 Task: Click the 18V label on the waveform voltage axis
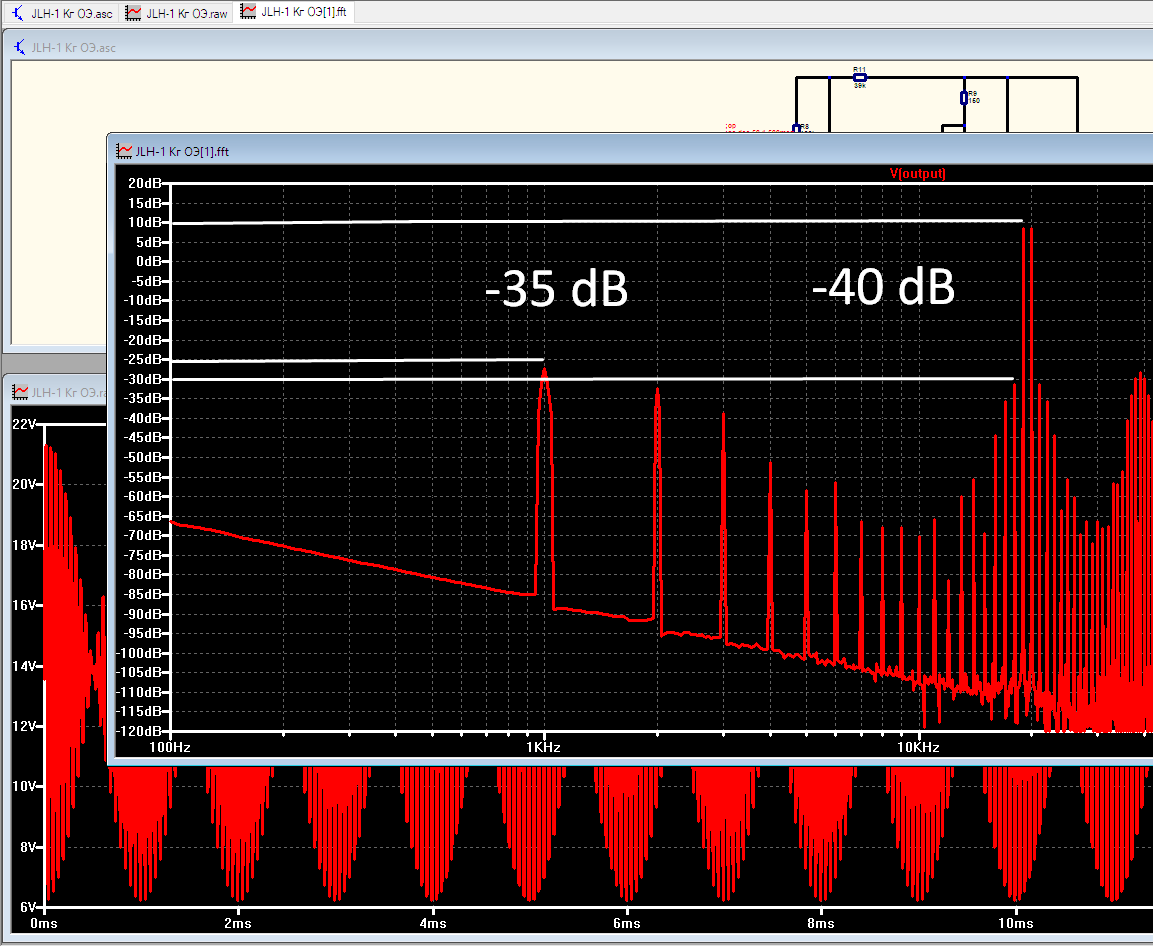[24, 545]
